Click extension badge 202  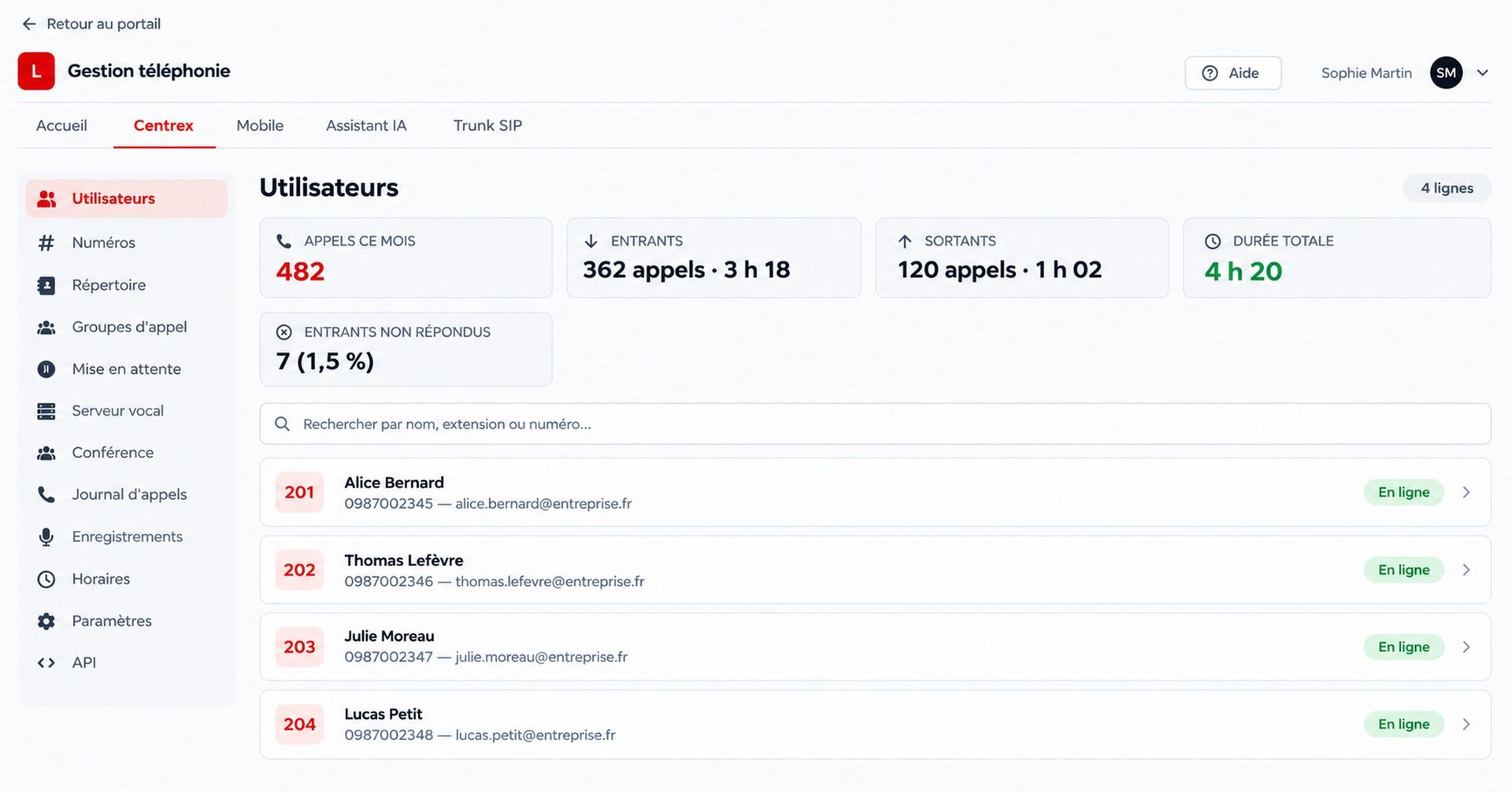[299, 570]
